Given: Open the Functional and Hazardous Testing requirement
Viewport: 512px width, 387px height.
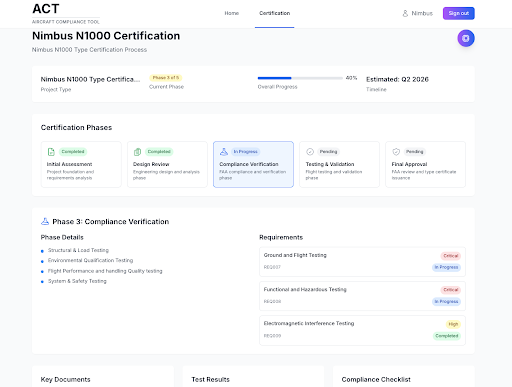Looking at the screenshot, I should tap(362, 296).
